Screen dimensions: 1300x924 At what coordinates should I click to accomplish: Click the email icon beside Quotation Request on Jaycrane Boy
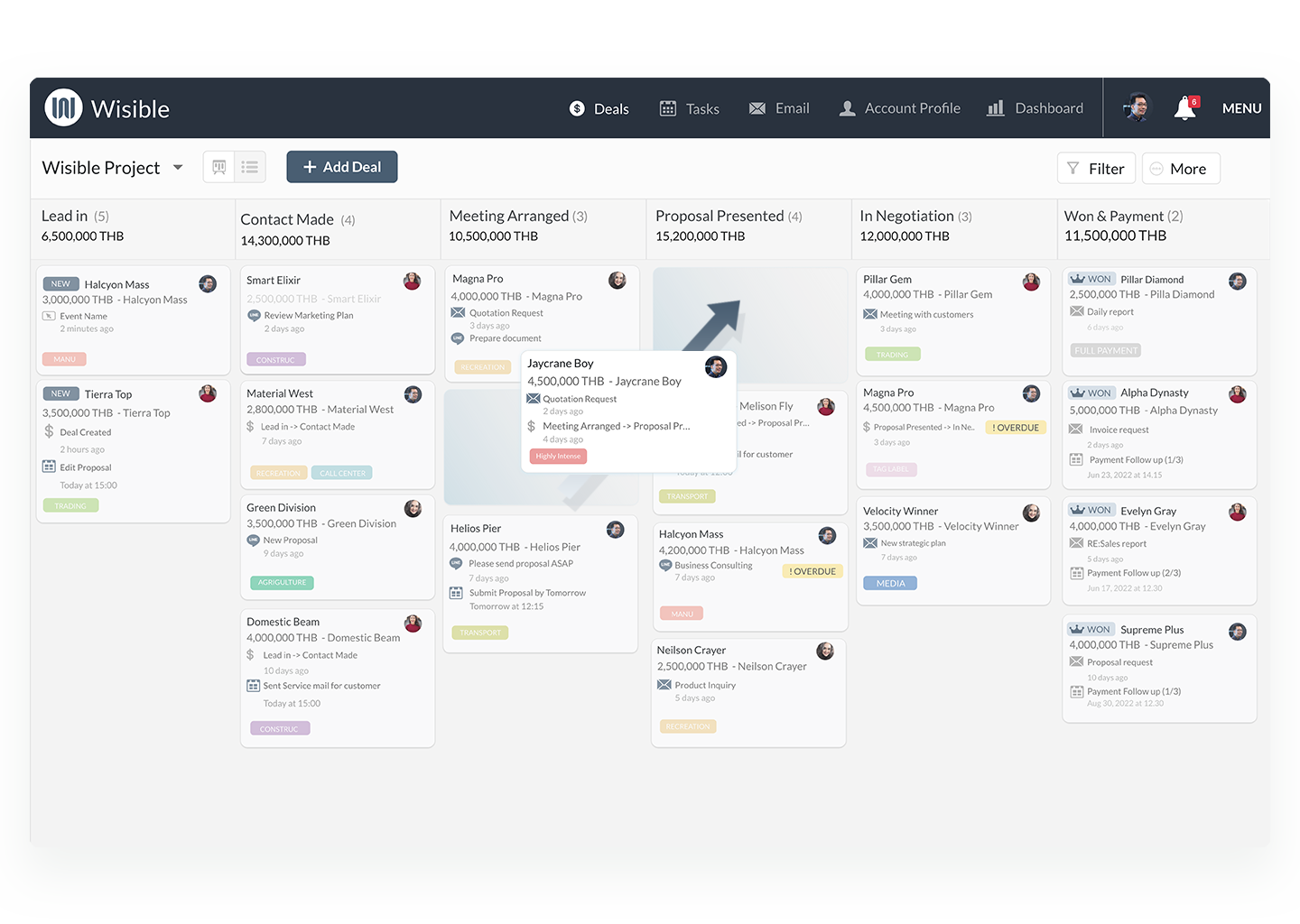coord(534,399)
